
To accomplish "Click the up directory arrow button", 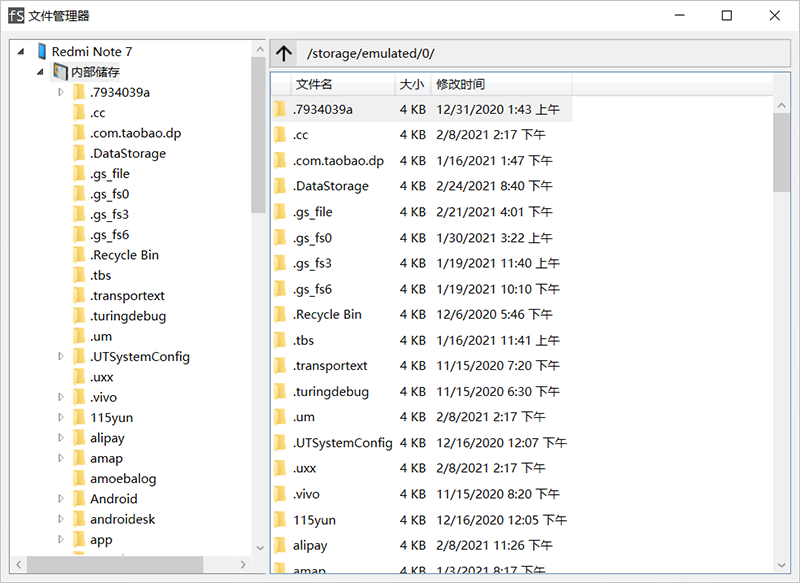I will [284, 53].
